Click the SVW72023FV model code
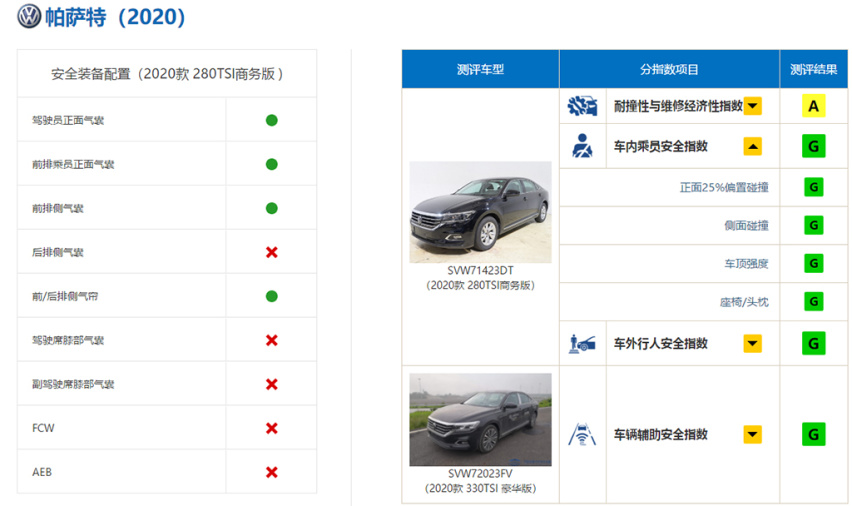The height and width of the screenshot is (506, 852). point(480,474)
